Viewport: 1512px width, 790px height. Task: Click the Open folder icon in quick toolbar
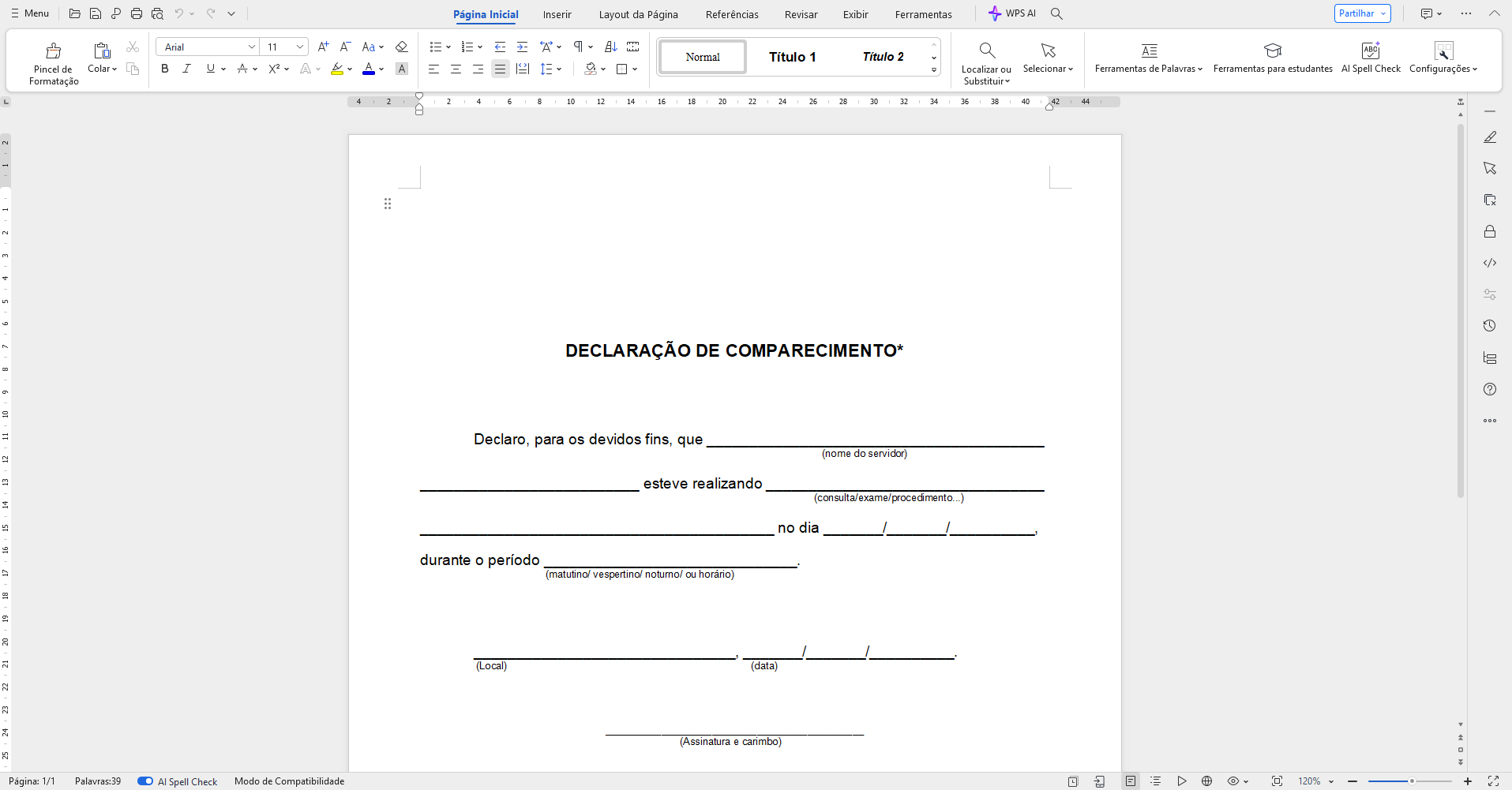coord(75,13)
